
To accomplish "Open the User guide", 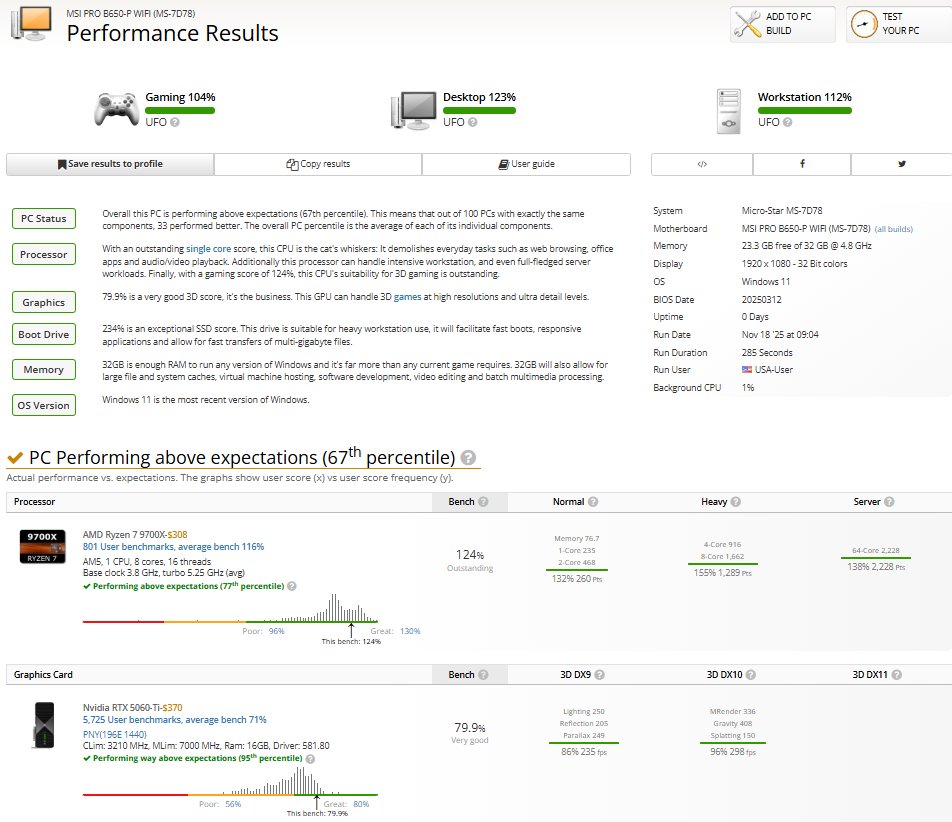I will pos(526,164).
